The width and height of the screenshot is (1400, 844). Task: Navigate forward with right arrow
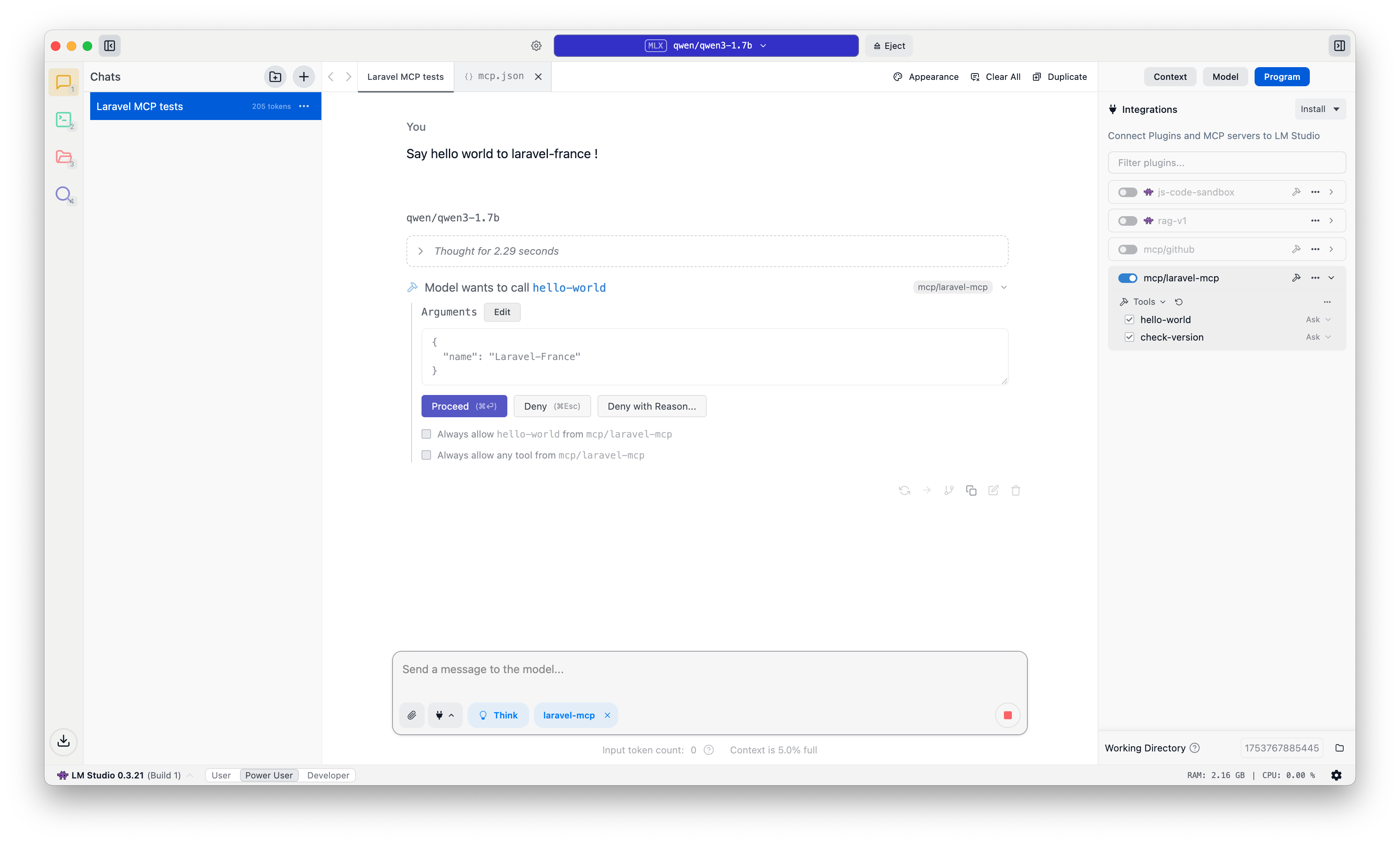tap(349, 77)
